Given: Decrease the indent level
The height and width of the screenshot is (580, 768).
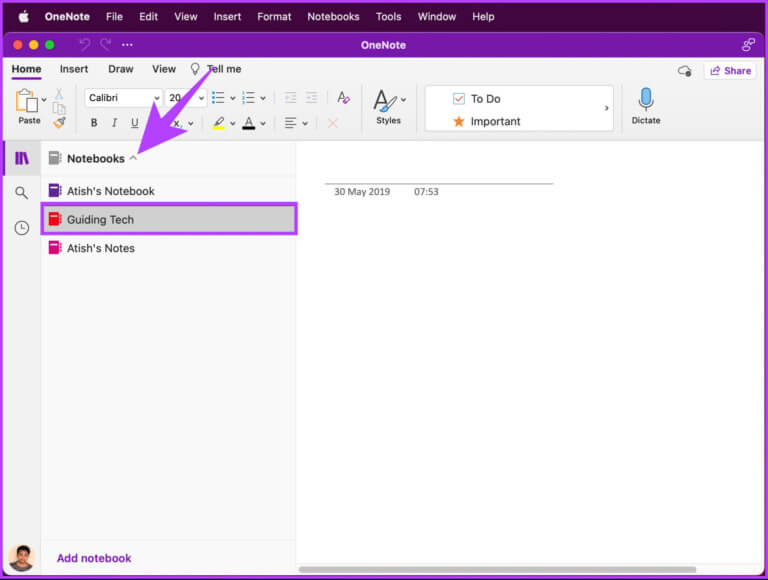Looking at the screenshot, I should coord(290,98).
